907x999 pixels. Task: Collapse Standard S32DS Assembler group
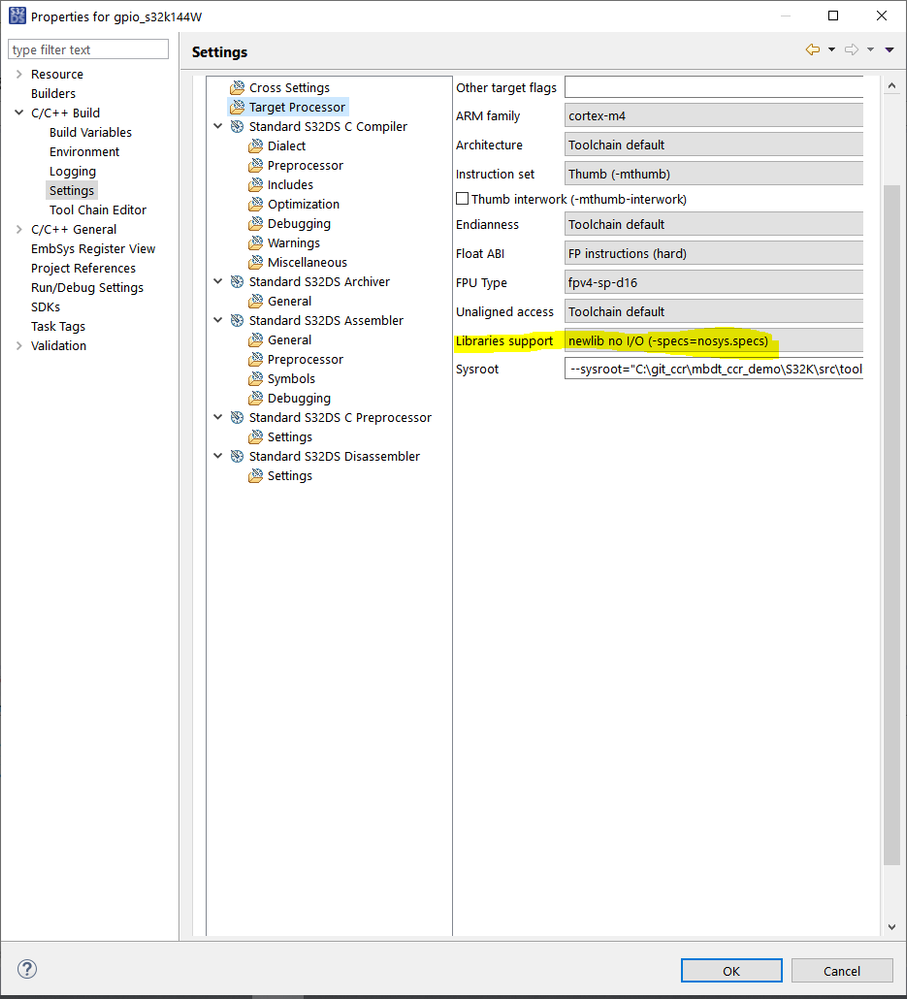[218, 320]
